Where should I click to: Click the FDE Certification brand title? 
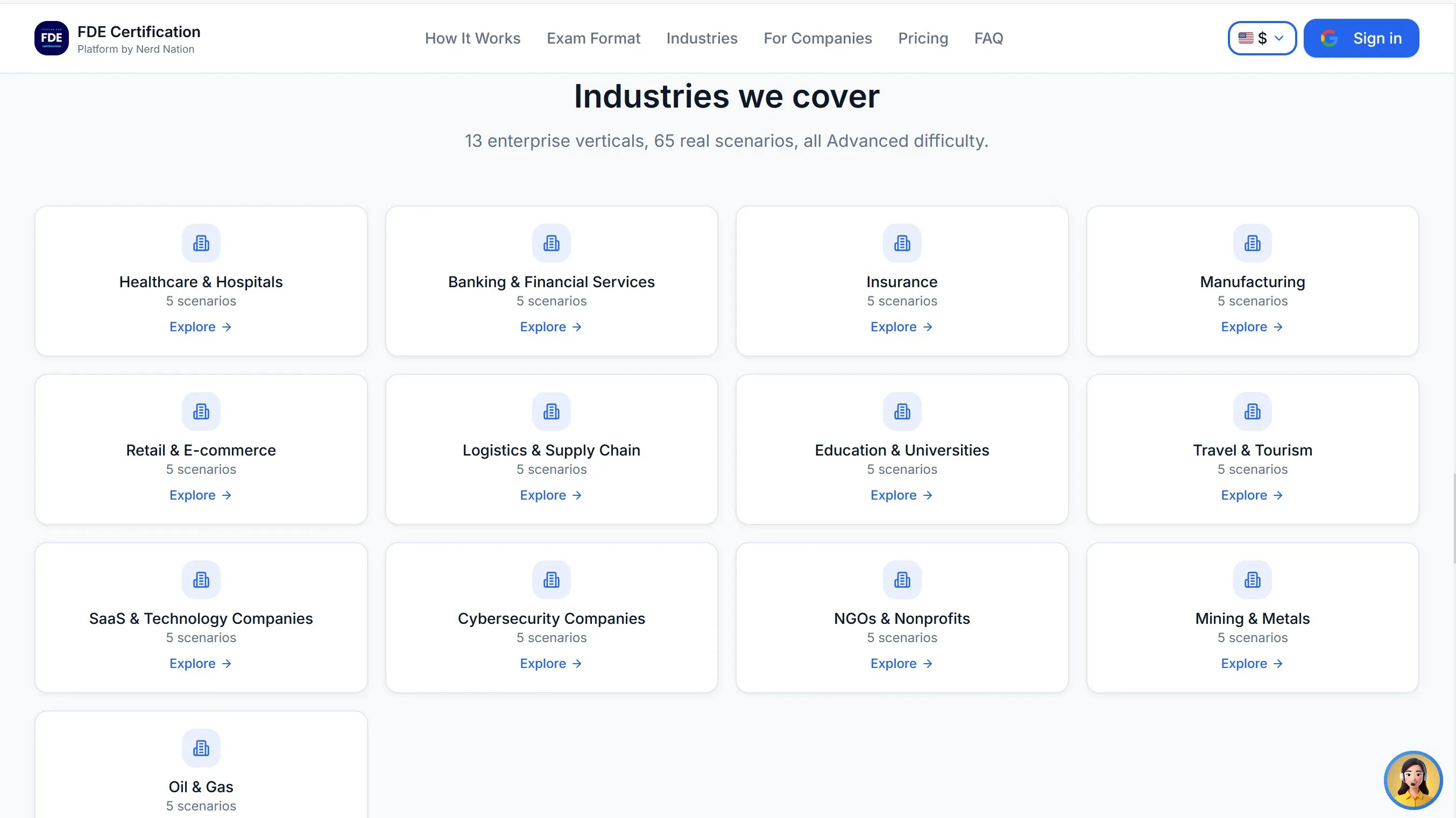coord(139,32)
